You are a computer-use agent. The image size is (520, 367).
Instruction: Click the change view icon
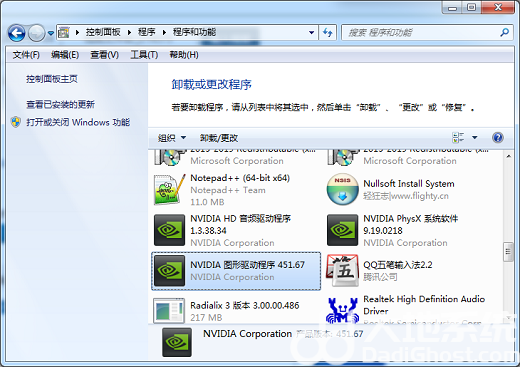click(458, 137)
